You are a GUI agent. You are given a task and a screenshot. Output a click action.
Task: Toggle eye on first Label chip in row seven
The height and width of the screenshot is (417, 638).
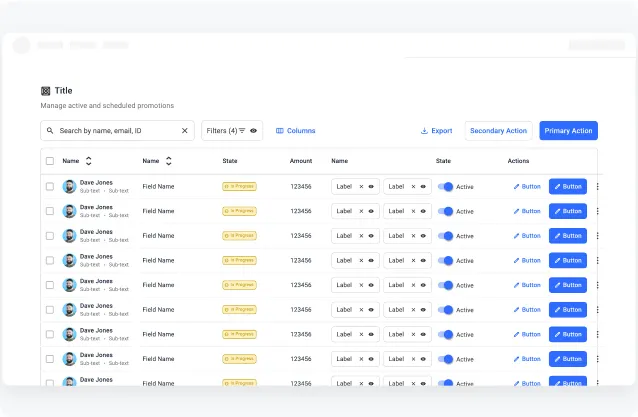(371, 334)
